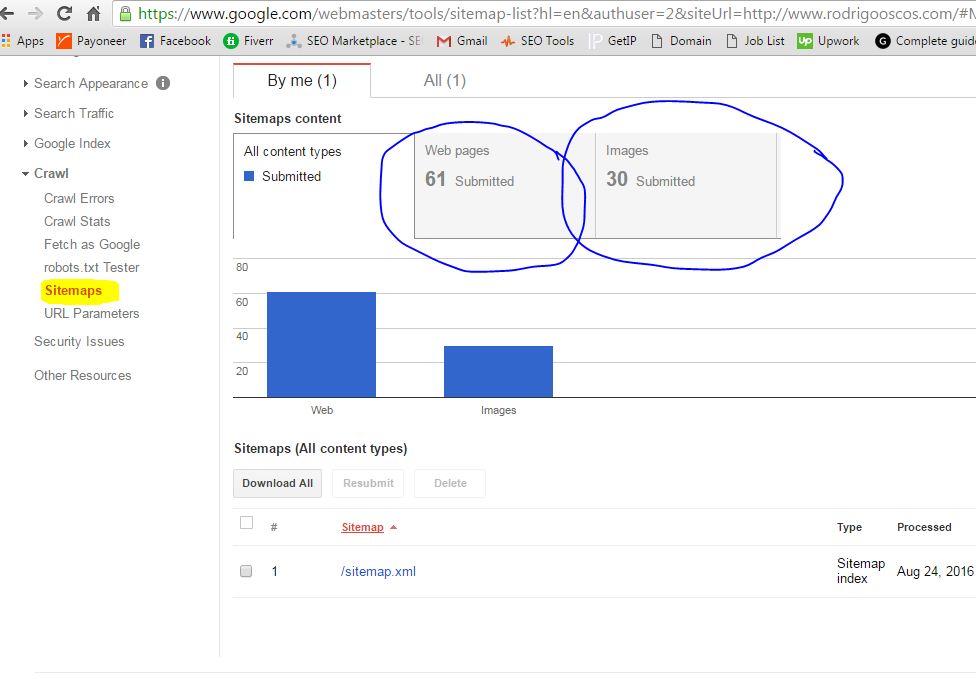The height and width of the screenshot is (680, 976).
Task: Open the SEO Tools bookmark
Action: [537, 41]
